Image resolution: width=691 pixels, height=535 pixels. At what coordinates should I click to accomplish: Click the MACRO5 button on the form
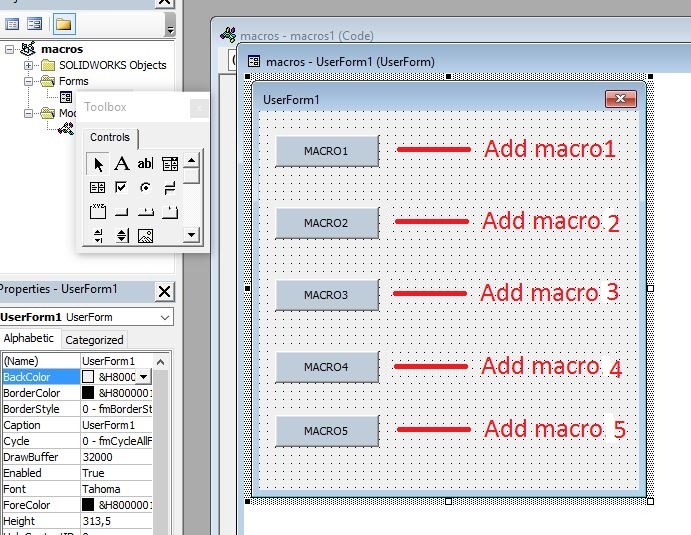point(327,431)
